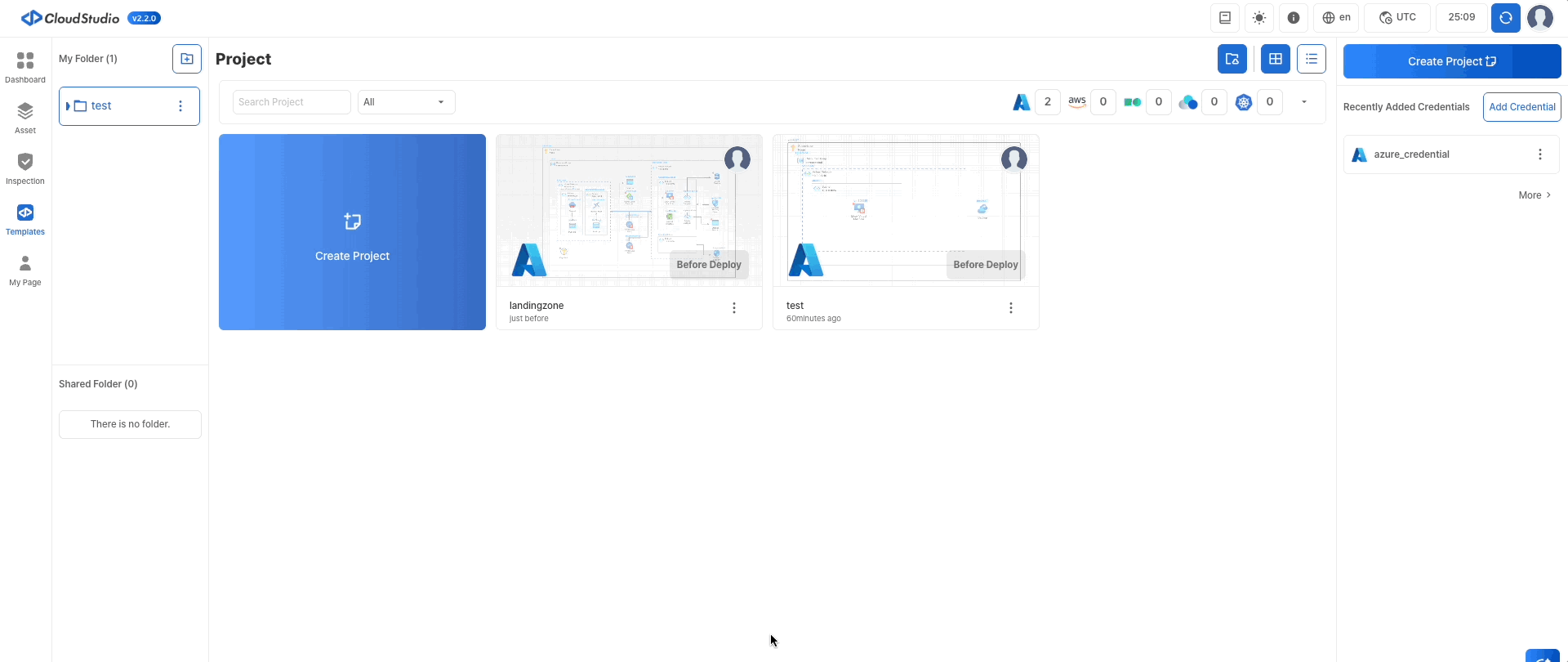This screenshot has height=662, width=1568.
Task: Expand the cloud provider counts arrow
Action: click(1304, 102)
